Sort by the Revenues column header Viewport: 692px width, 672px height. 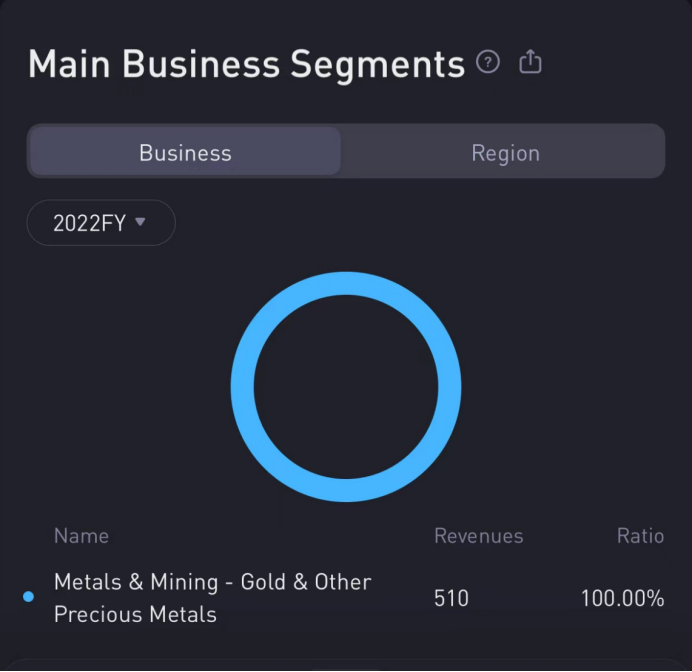coord(478,536)
